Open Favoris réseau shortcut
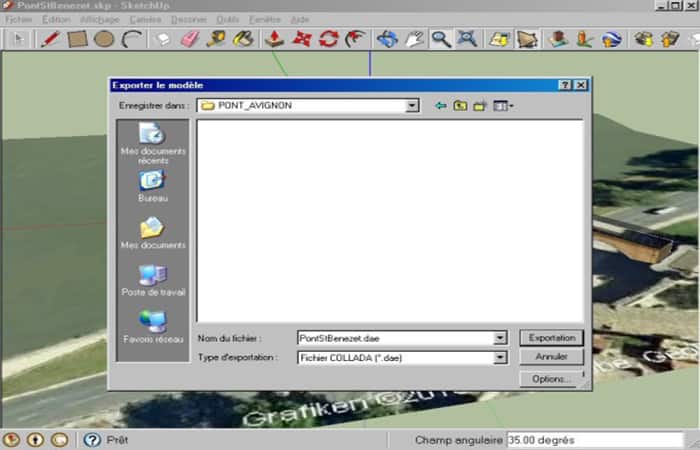Image resolution: width=700 pixels, height=450 pixels. [x=153, y=327]
